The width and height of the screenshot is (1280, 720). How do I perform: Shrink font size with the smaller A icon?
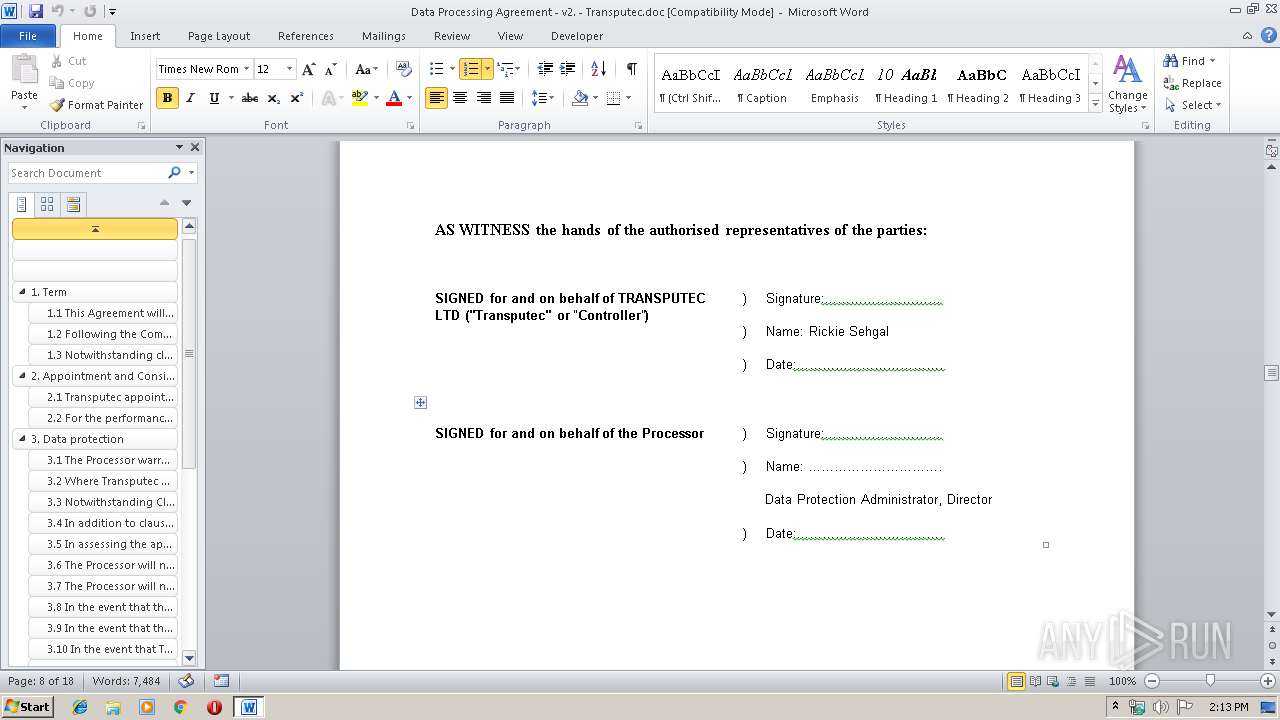click(x=331, y=69)
